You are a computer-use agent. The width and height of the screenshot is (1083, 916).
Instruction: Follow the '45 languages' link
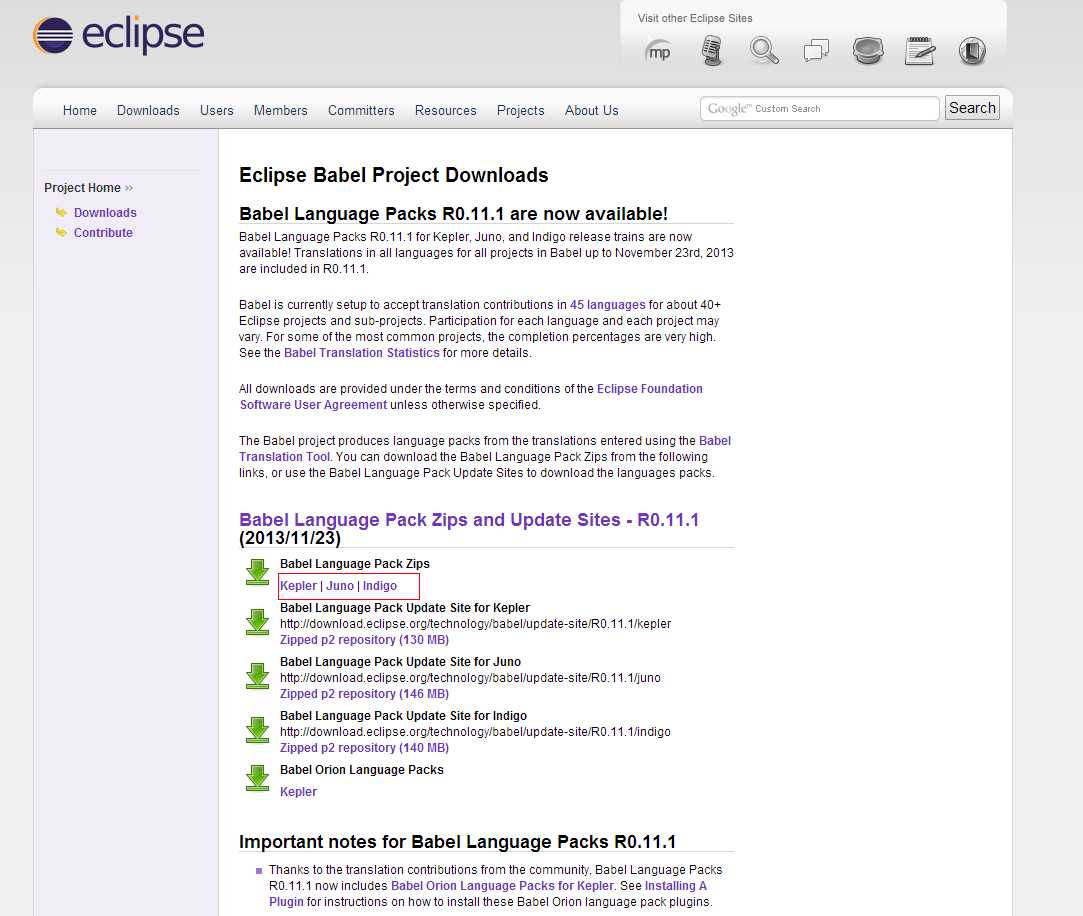(x=607, y=305)
